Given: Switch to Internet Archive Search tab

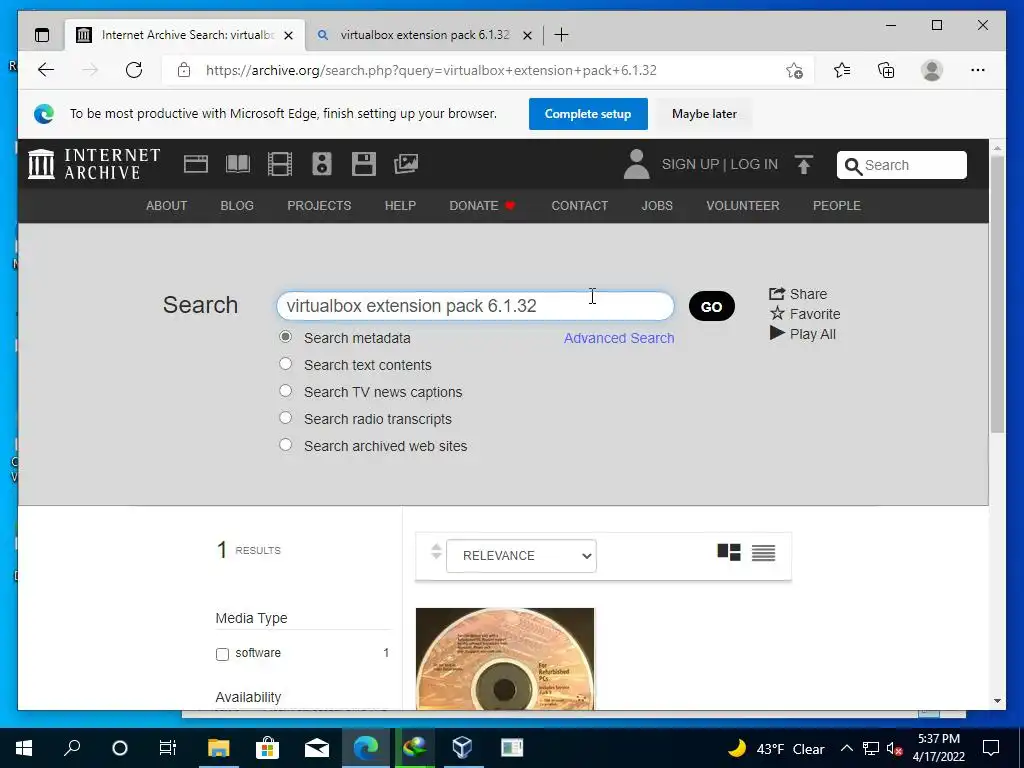Looking at the screenshot, I should 185,35.
